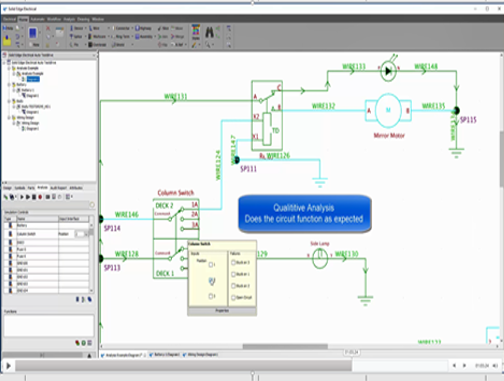
Task: Click the Battery Diagram tab below canvas
Action: (165, 355)
